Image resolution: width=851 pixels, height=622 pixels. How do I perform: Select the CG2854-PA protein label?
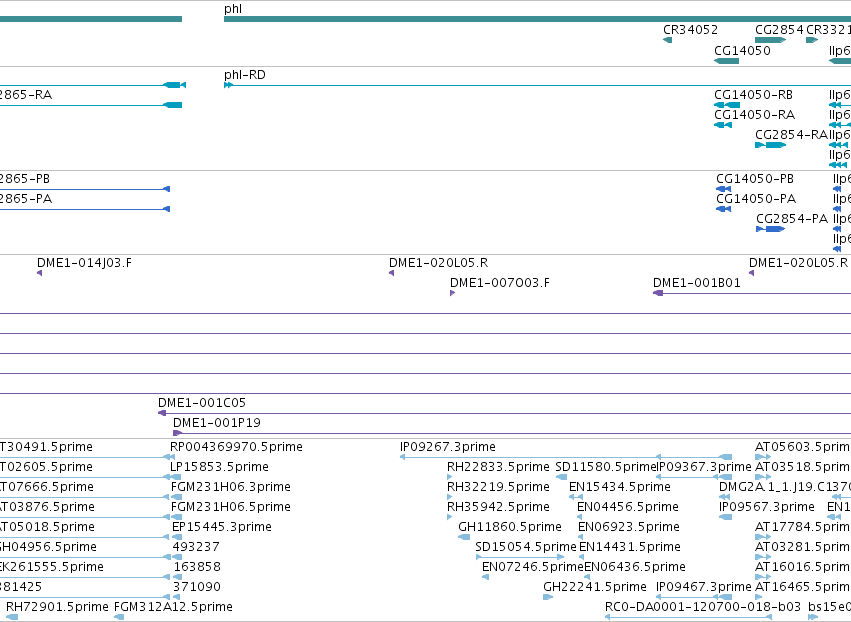792,219
